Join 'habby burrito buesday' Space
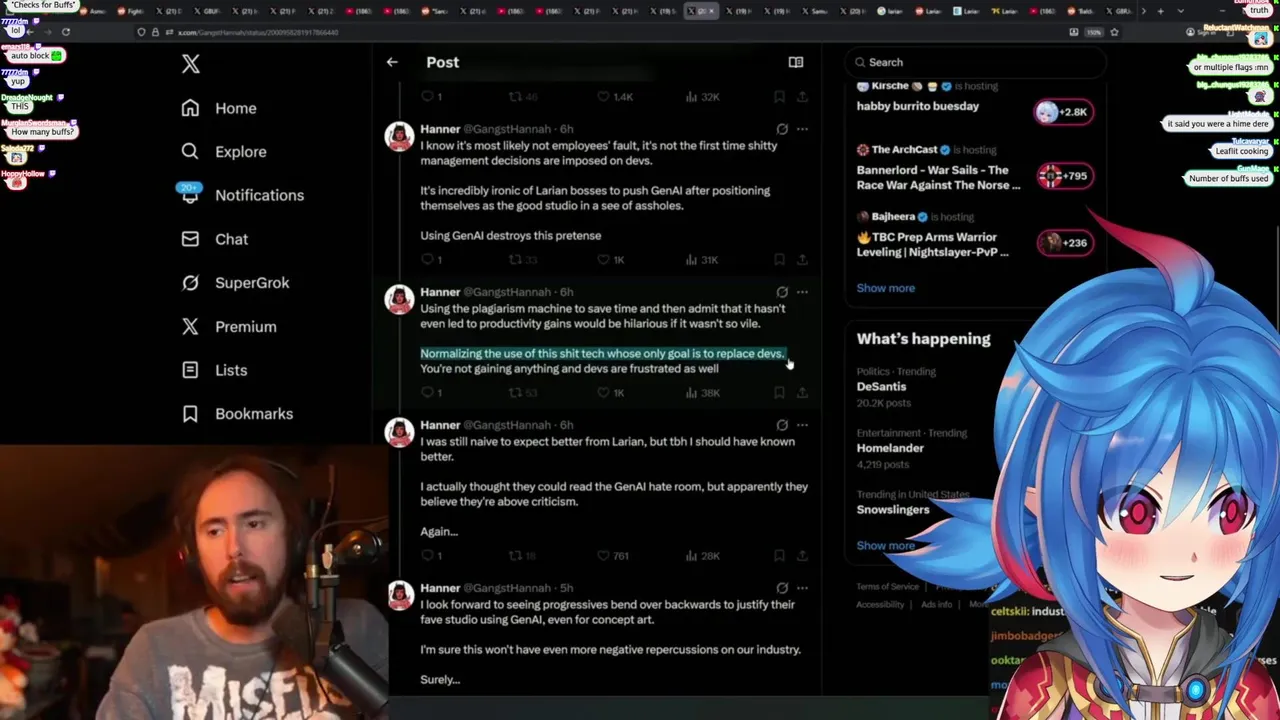This screenshot has height=720, width=1280. pyautogui.click(x=1064, y=112)
